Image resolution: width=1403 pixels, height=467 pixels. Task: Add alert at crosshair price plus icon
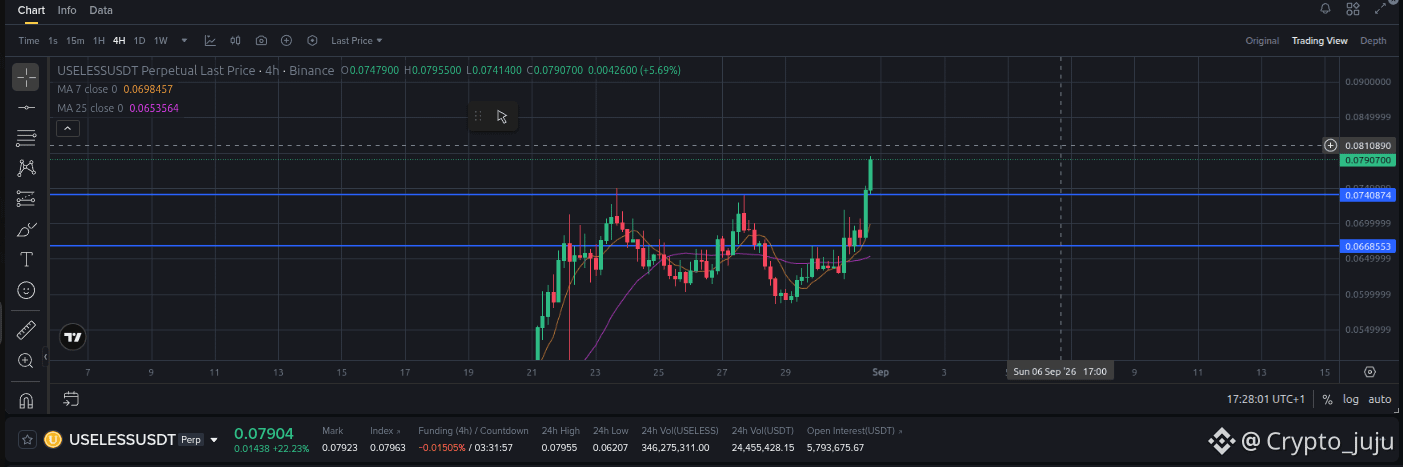pyautogui.click(x=1331, y=145)
